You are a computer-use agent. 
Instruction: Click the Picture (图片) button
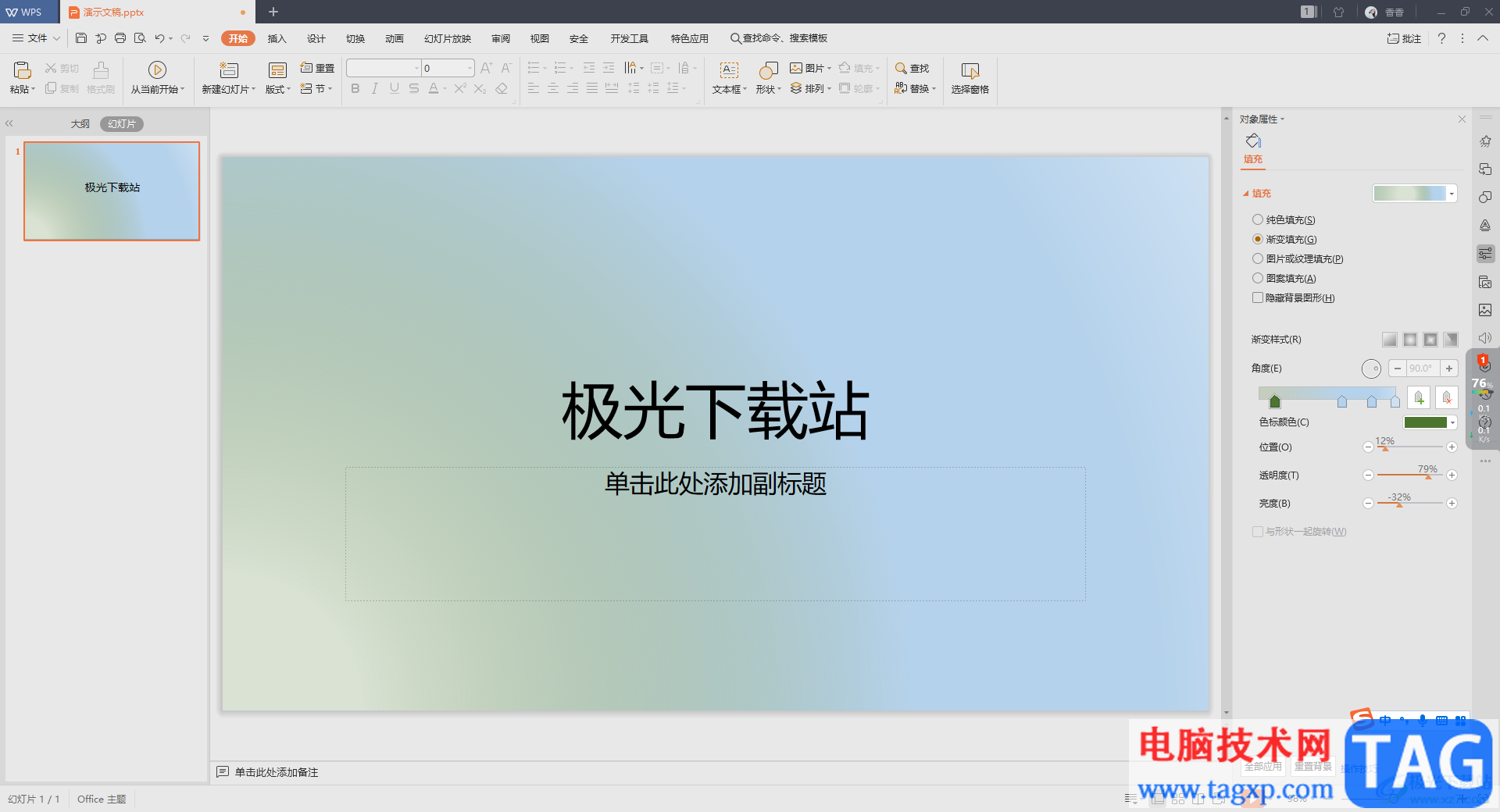tap(810, 68)
